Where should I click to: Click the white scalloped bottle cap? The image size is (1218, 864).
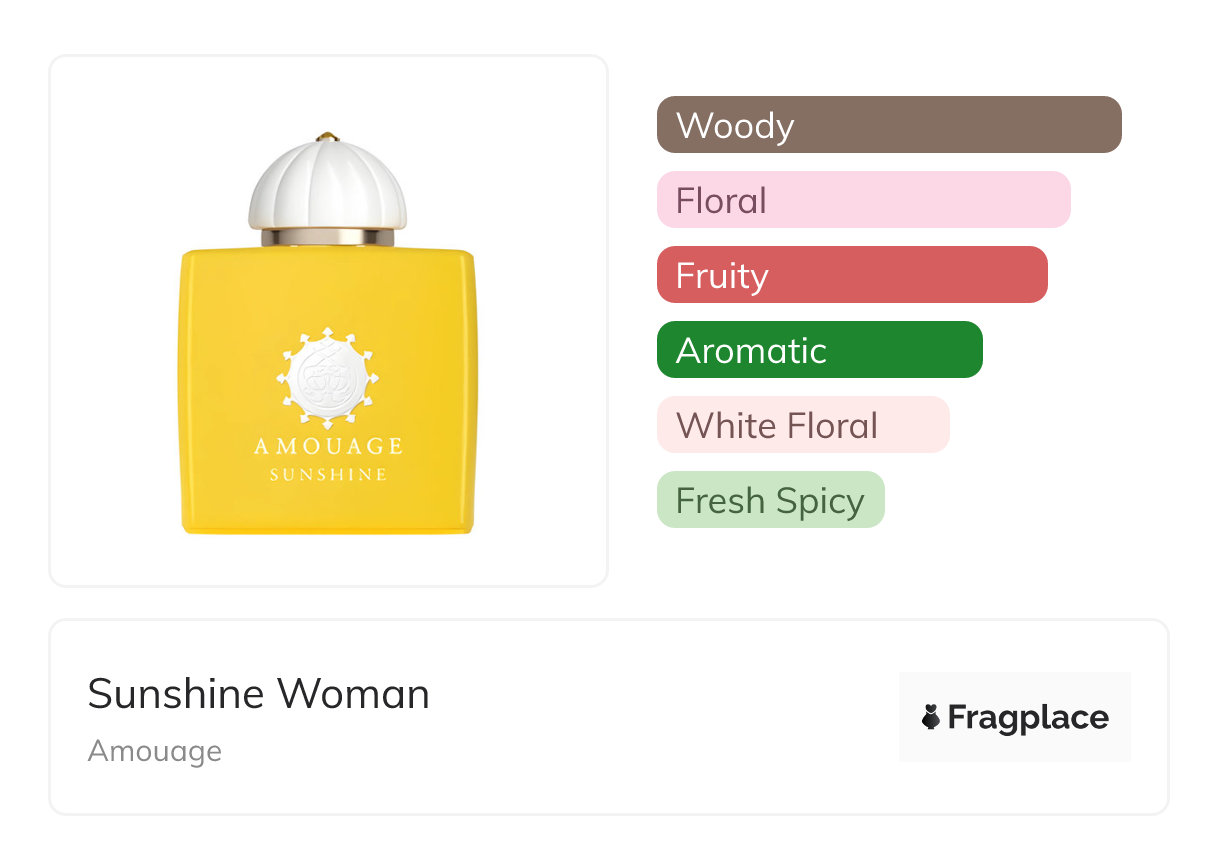327,185
